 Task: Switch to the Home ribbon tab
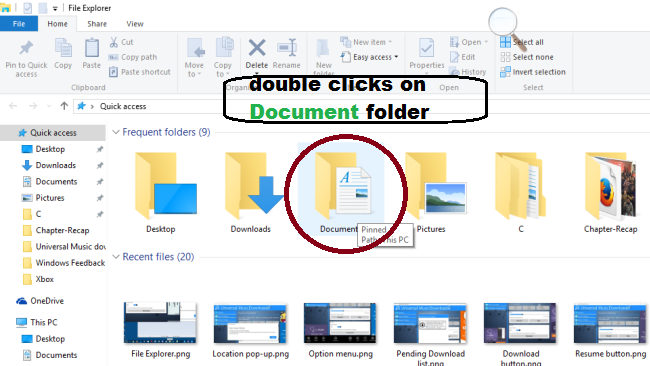pos(57,24)
